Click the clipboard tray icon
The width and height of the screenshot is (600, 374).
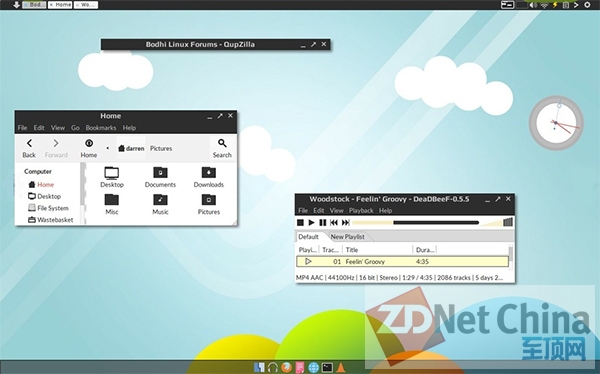(566, 5)
